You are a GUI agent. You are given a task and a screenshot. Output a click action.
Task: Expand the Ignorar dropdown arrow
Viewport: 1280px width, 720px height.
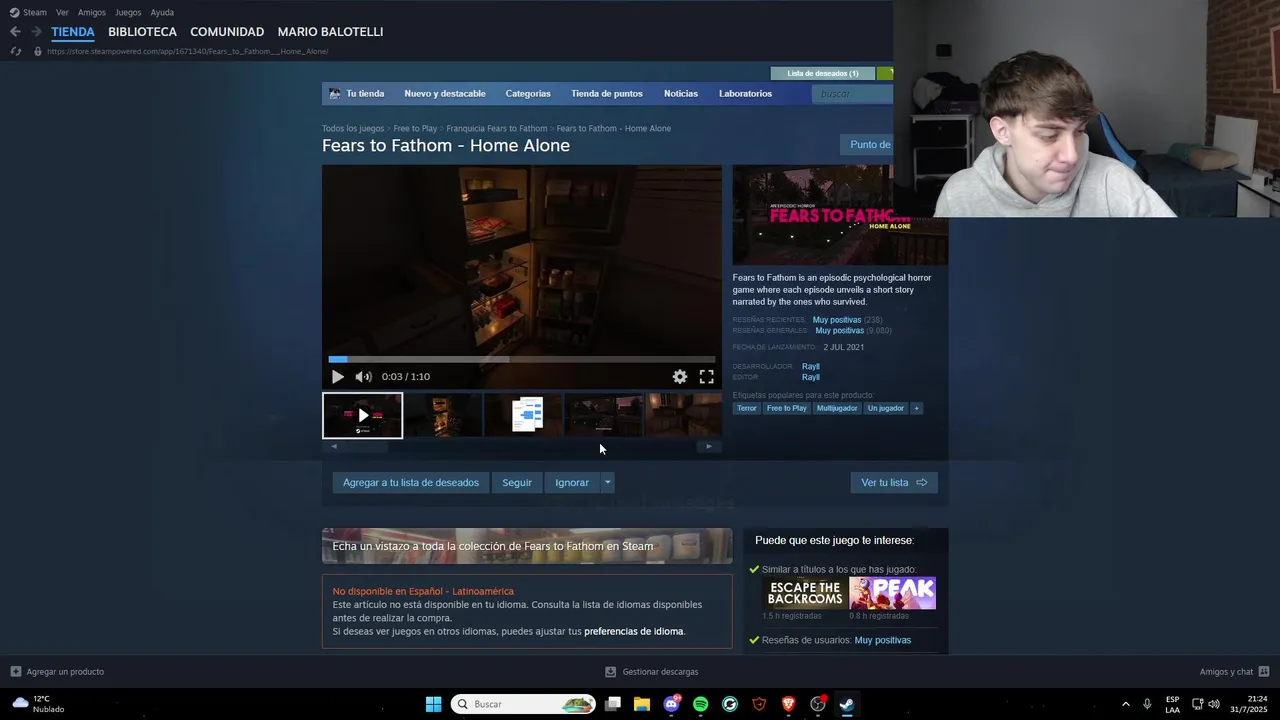coord(607,483)
